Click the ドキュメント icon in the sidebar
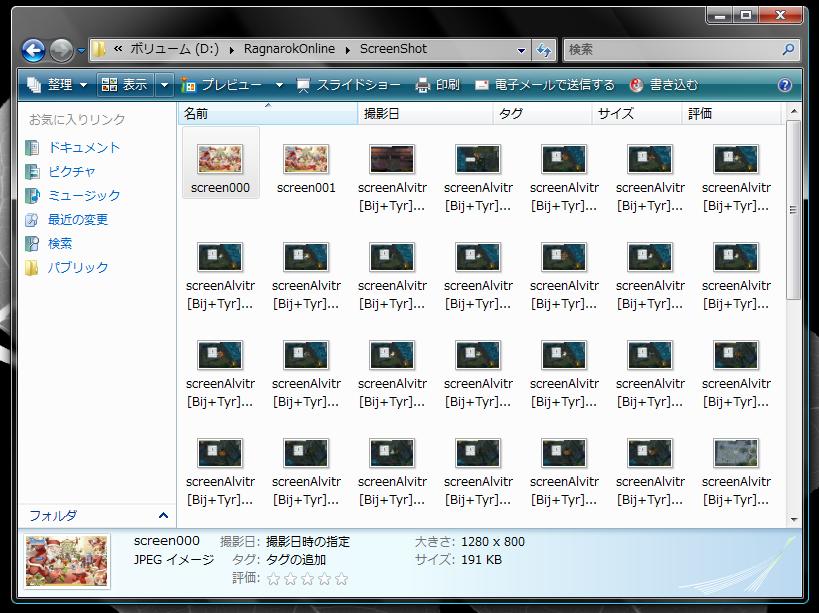Viewport: 819px width, 613px height. coord(32,148)
